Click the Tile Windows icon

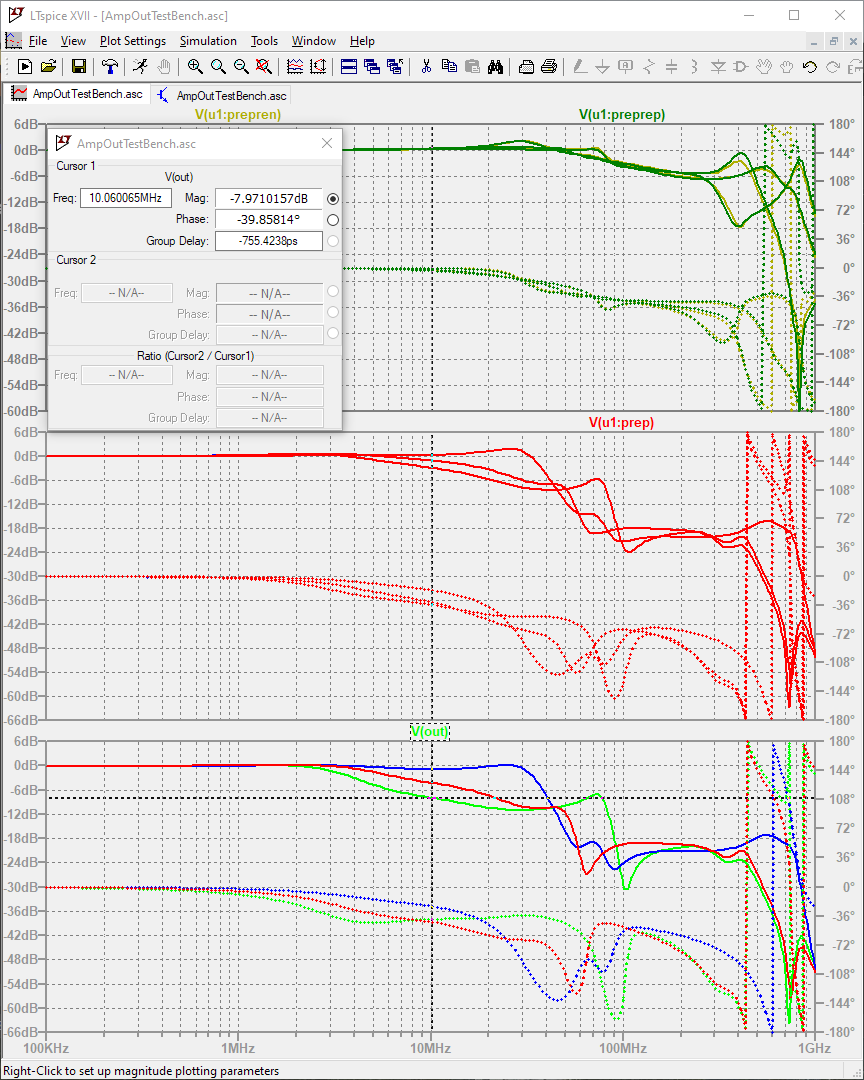pyautogui.click(x=349, y=67)
